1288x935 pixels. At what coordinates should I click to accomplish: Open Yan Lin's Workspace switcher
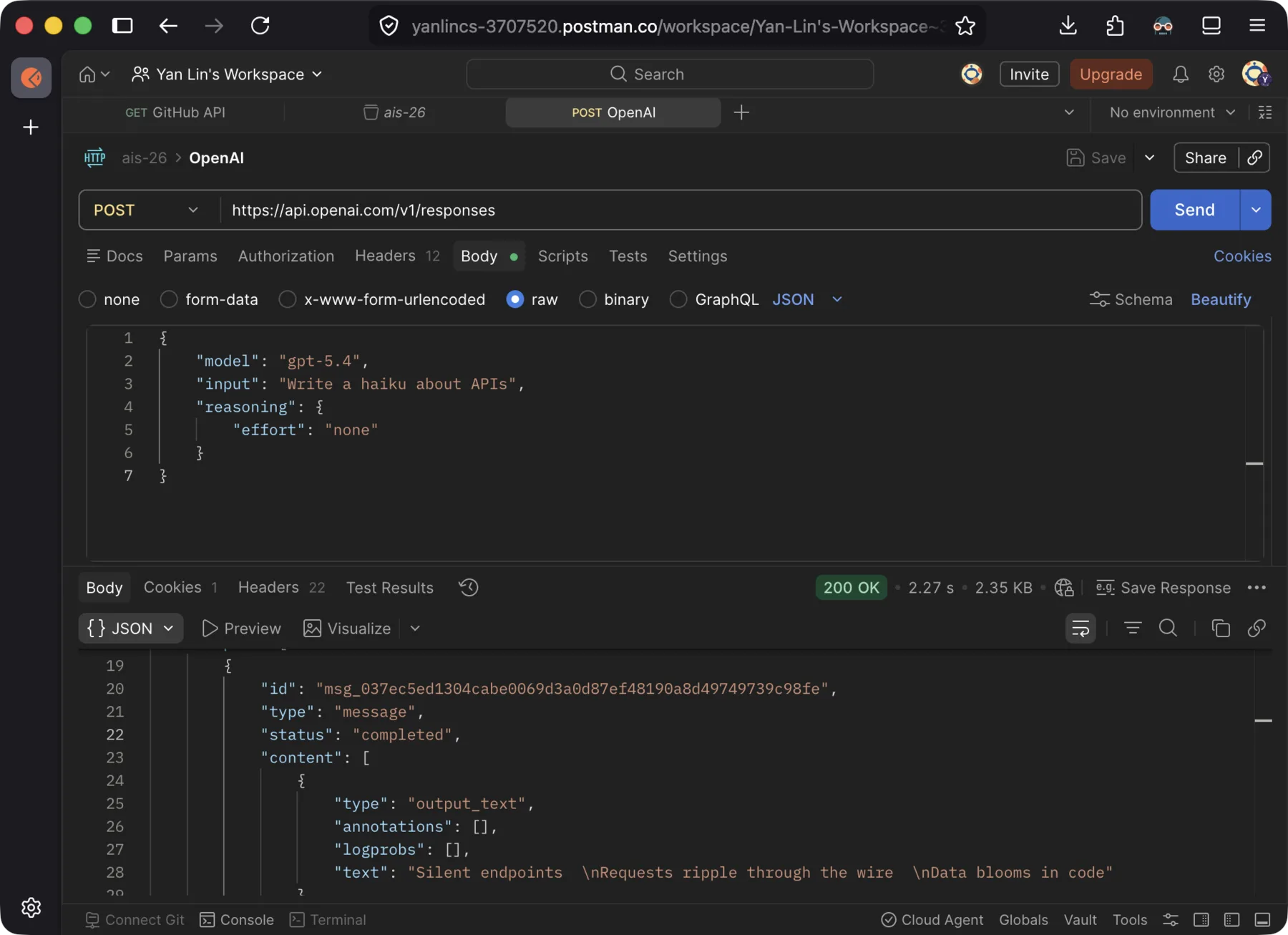[x=227, y=74]
